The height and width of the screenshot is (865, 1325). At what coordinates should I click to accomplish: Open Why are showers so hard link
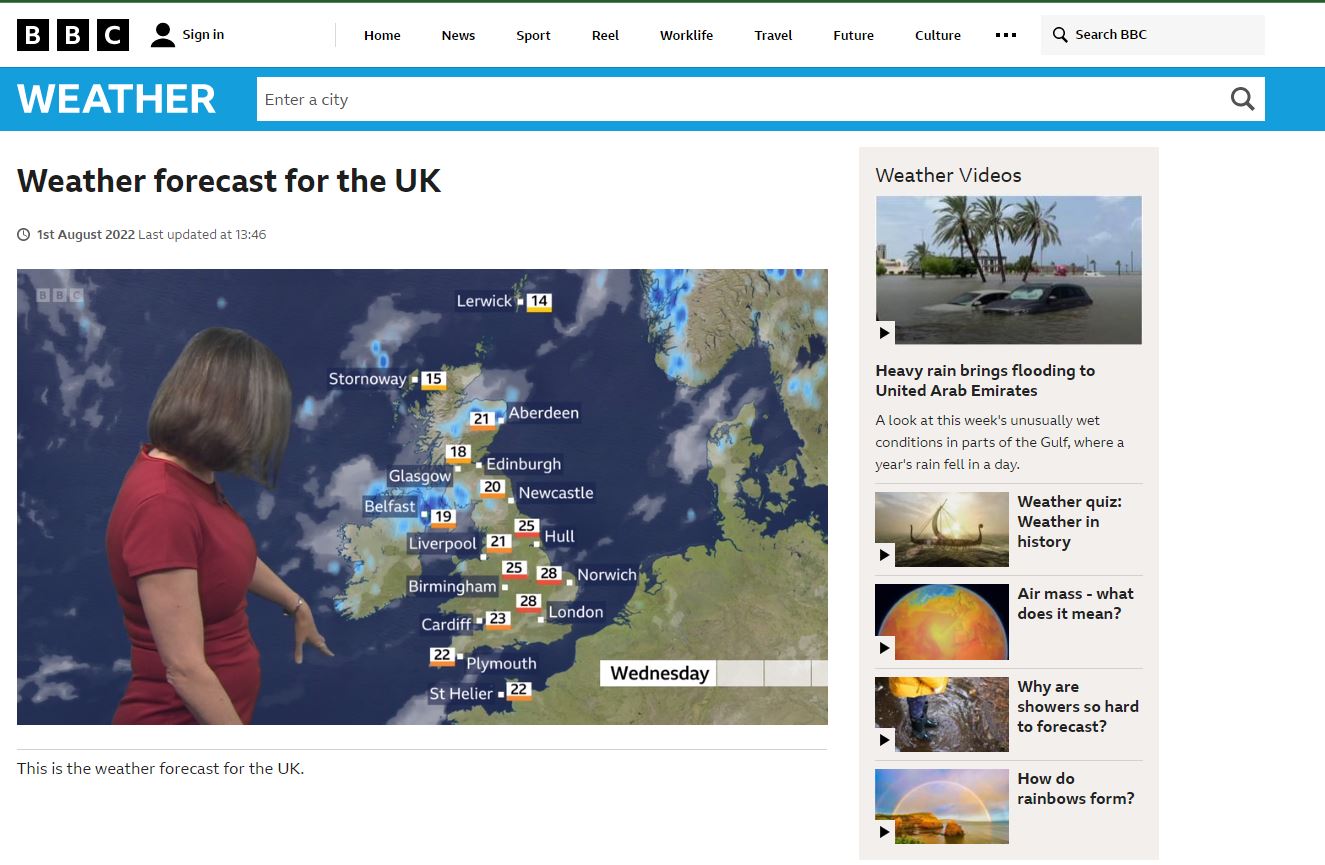1077,706
